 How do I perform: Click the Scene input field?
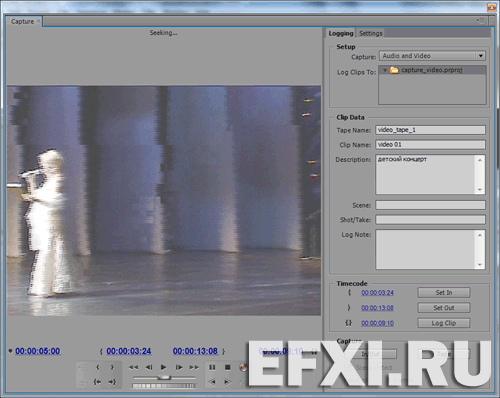coord(430,205)
